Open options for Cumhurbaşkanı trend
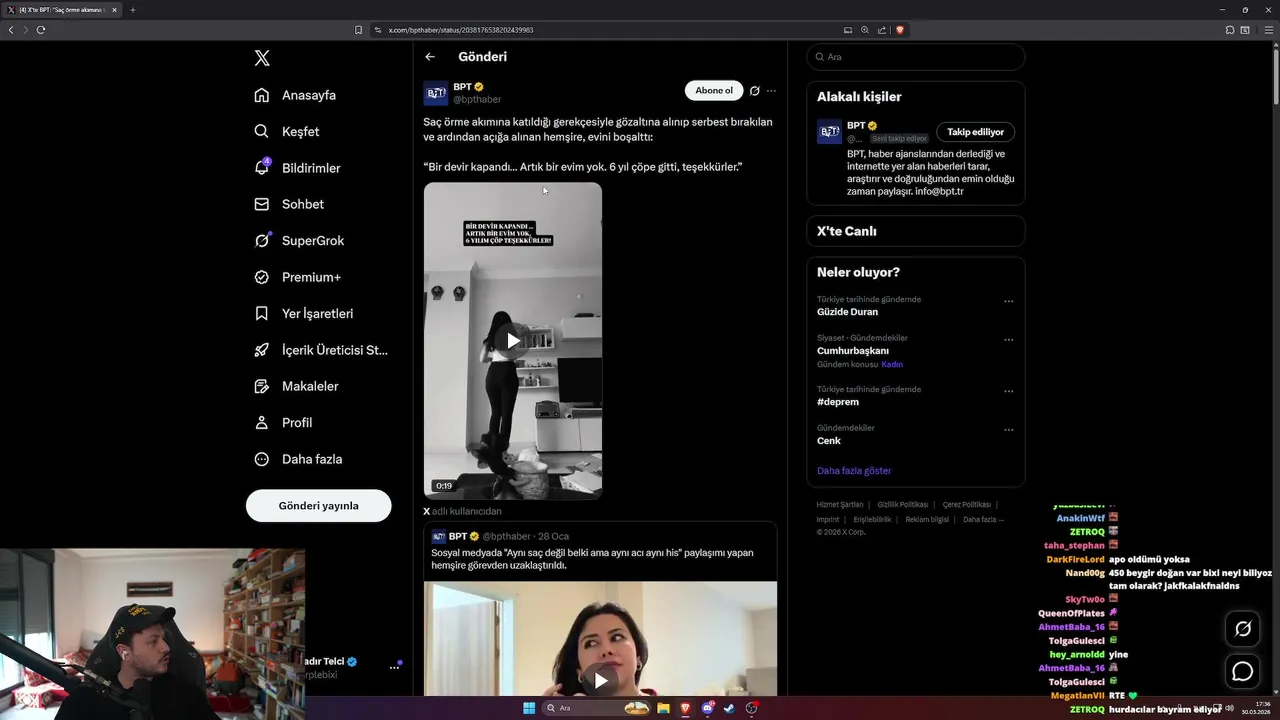 click(1008, 340)
